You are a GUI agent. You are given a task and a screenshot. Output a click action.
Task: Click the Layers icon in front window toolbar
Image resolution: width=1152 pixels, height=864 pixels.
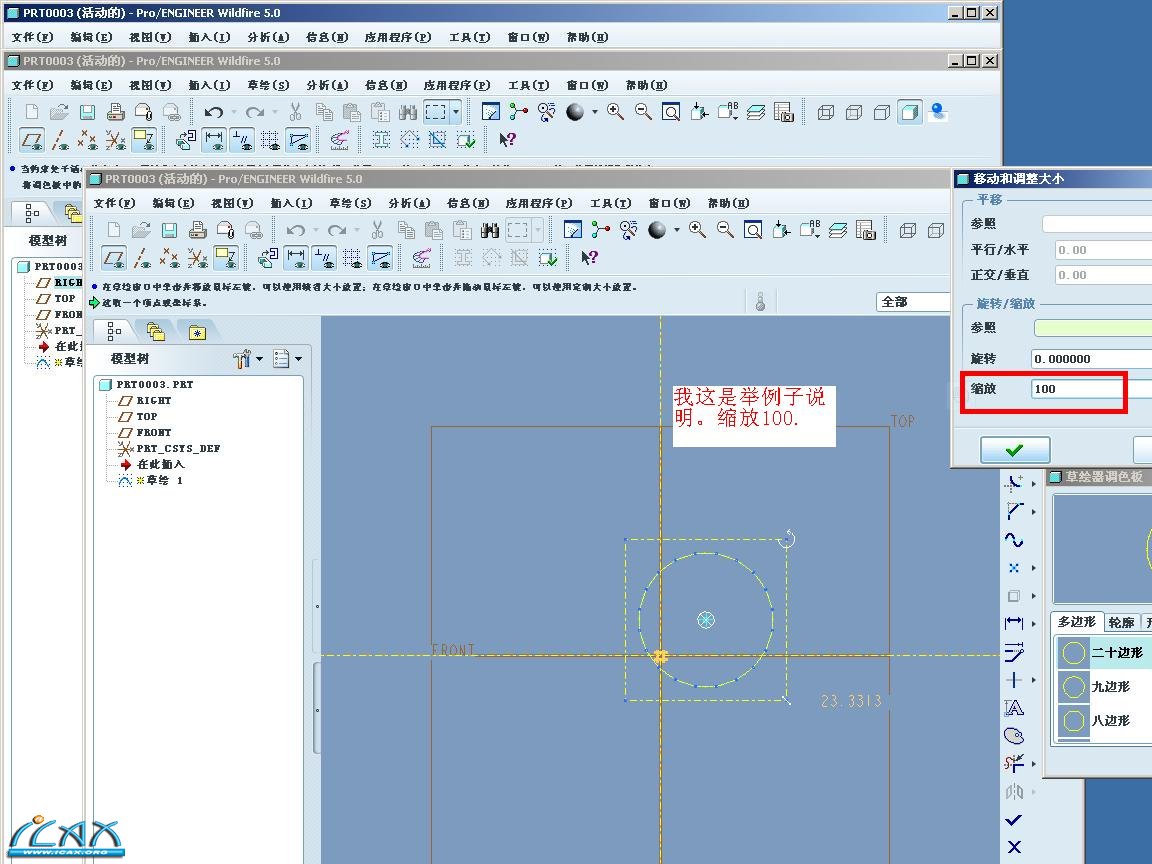click(838, 230)
